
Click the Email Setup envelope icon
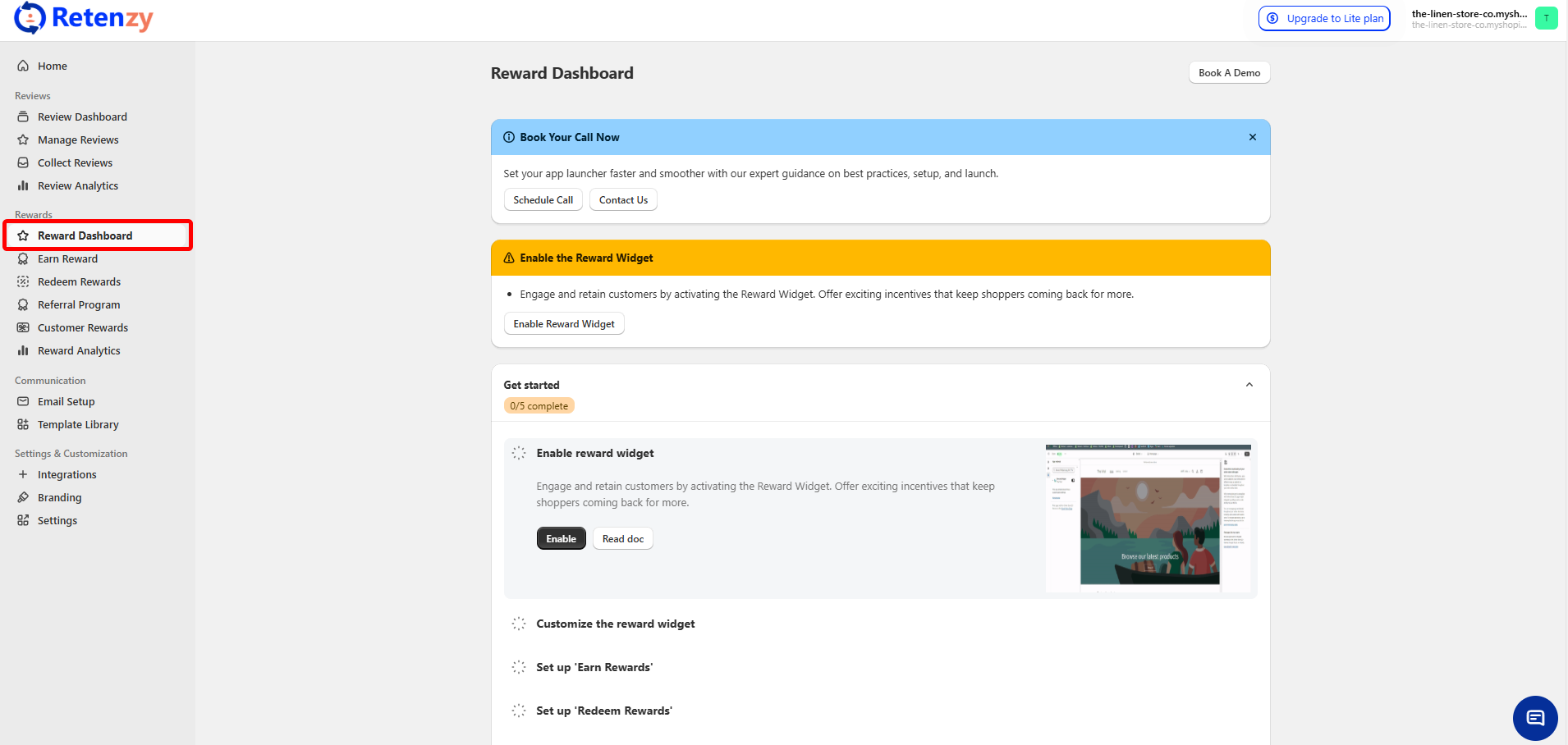pyautogui.click(x=23, y=401)
